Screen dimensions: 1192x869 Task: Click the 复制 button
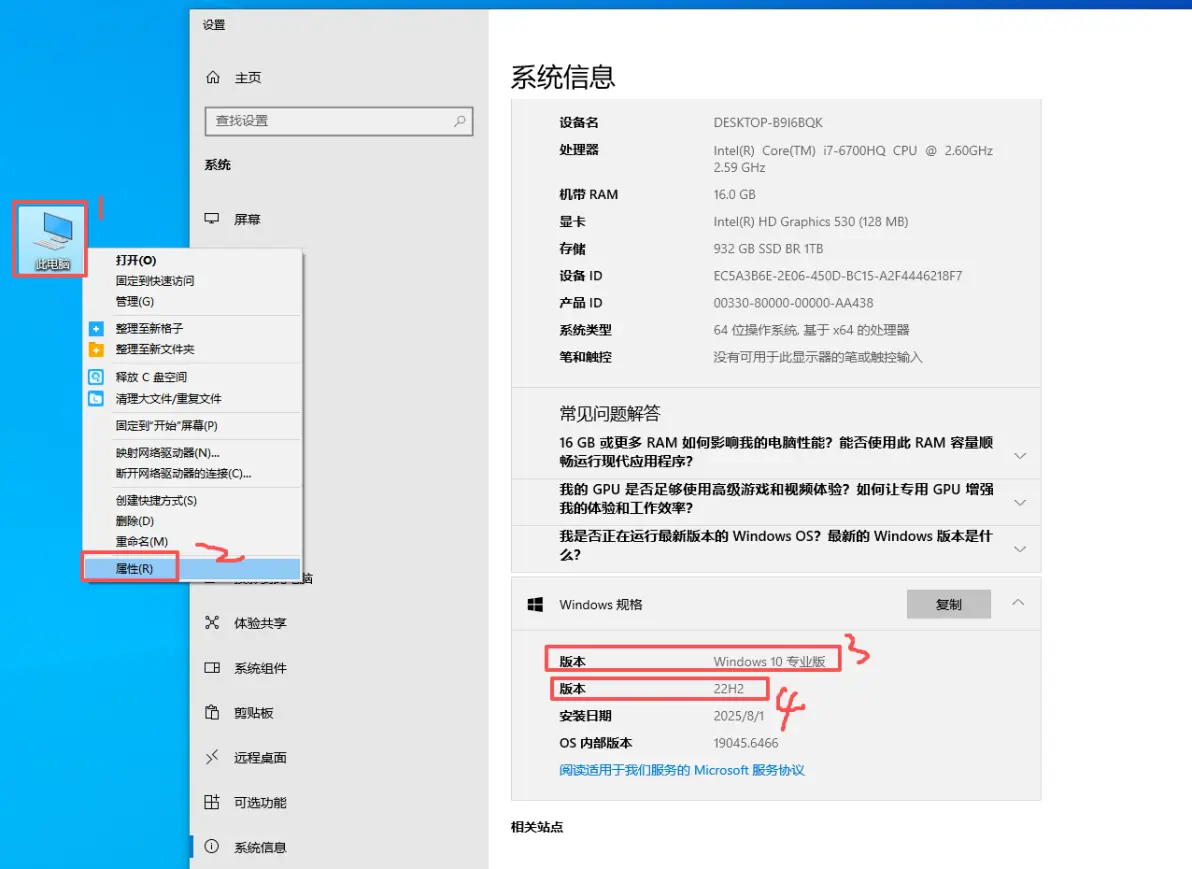click(948, 604)
